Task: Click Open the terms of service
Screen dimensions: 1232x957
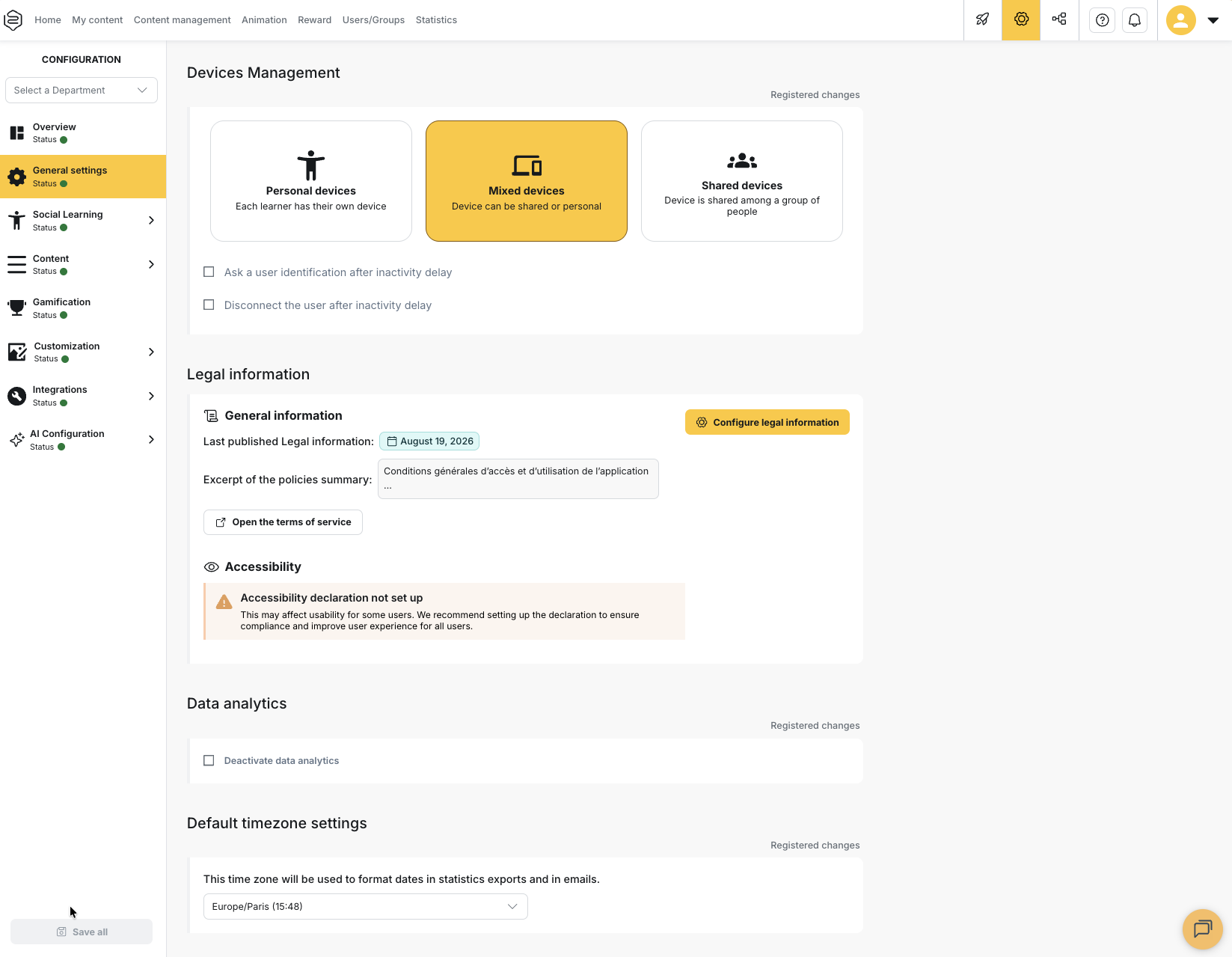Action: point(283,522)
